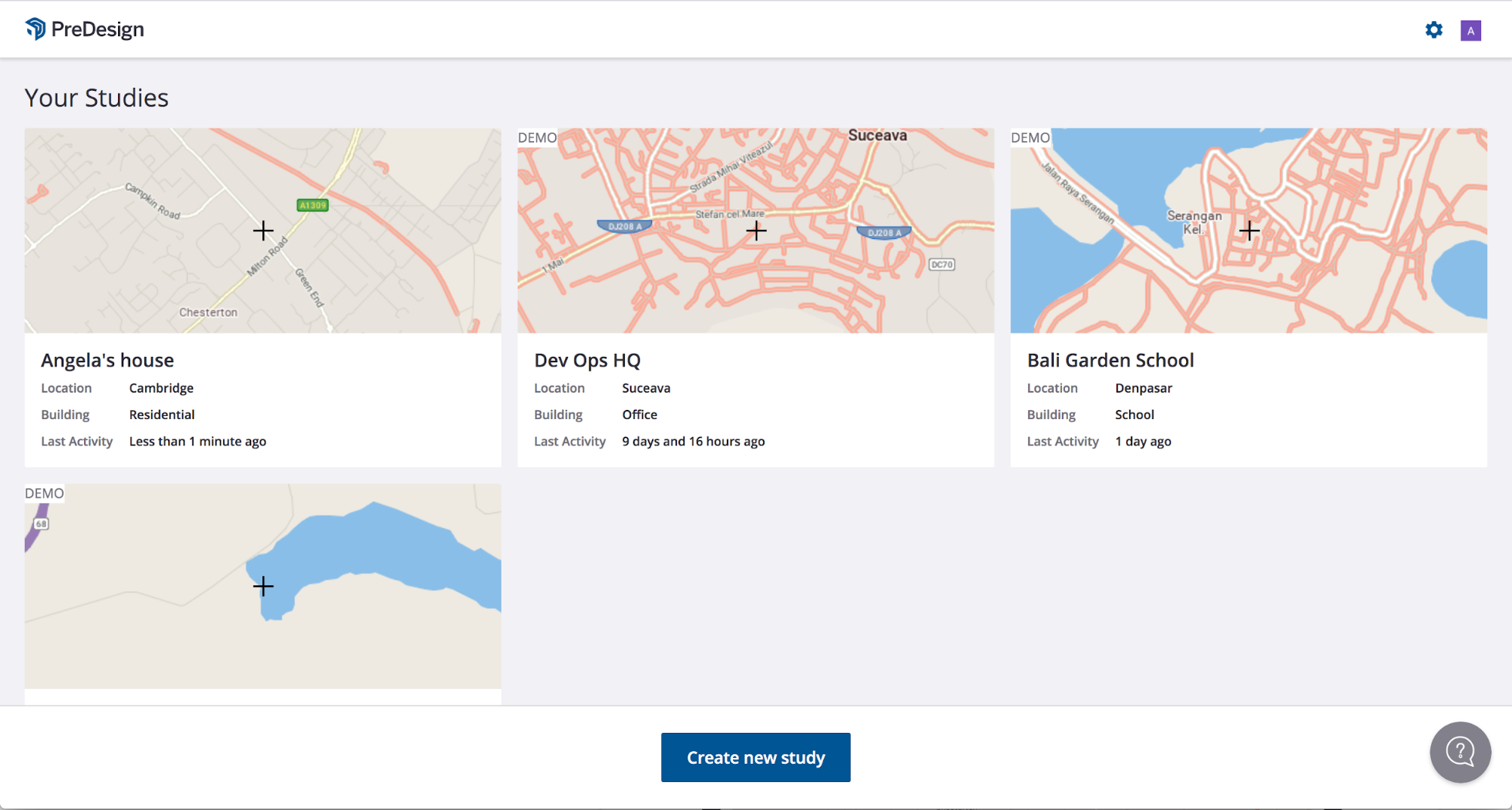
Task: Open the Bali Garden School map thumbnail
Action: point(1249,231)
